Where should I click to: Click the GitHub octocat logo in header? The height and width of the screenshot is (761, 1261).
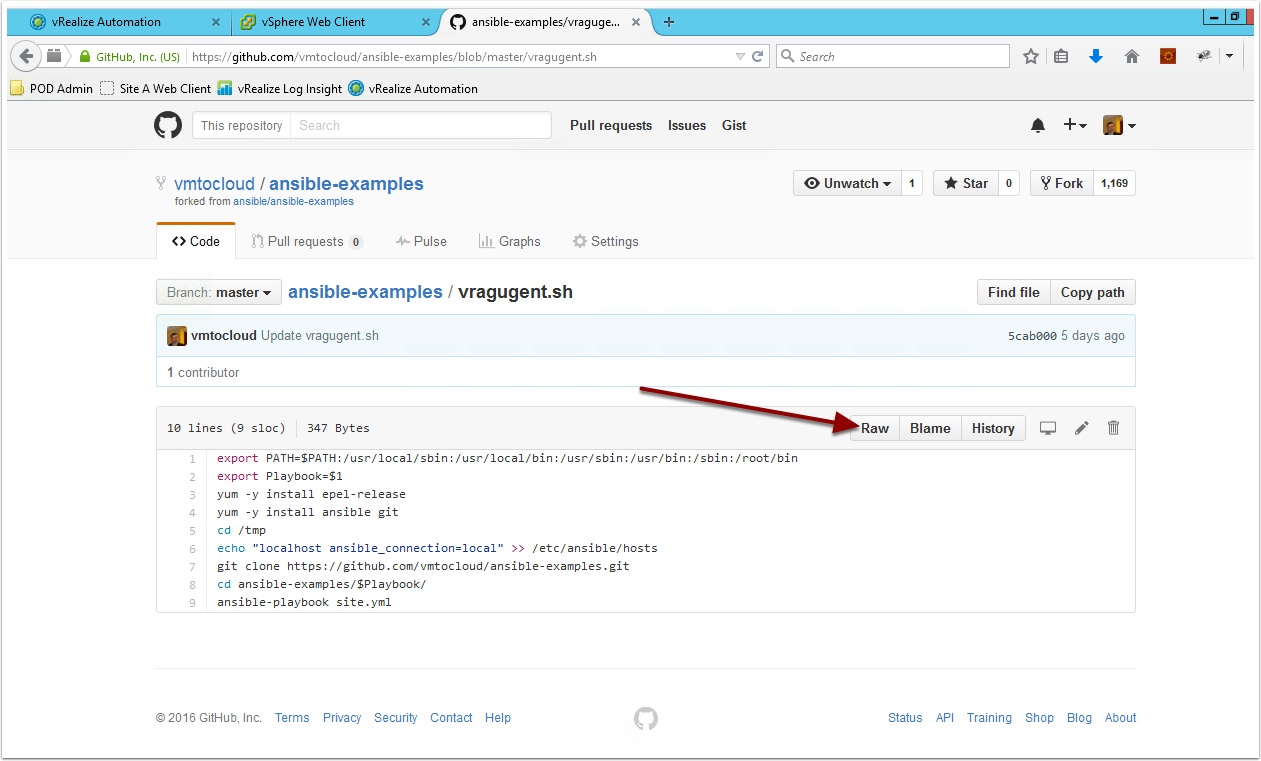[x=168, y=125]
